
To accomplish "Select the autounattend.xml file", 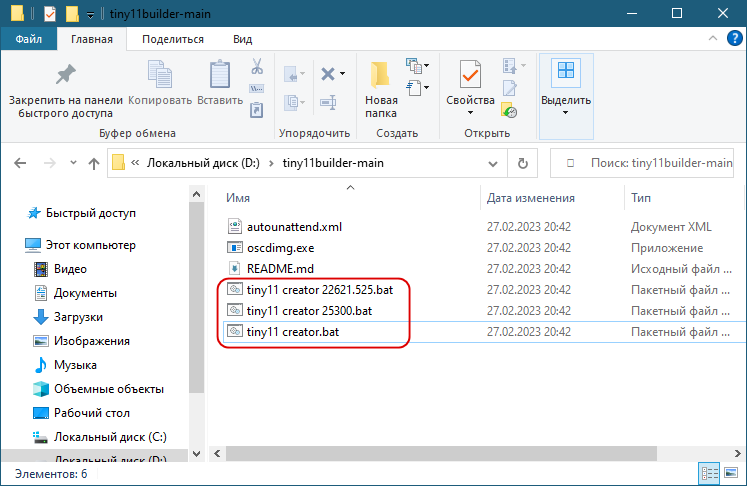I will (294, 227).
